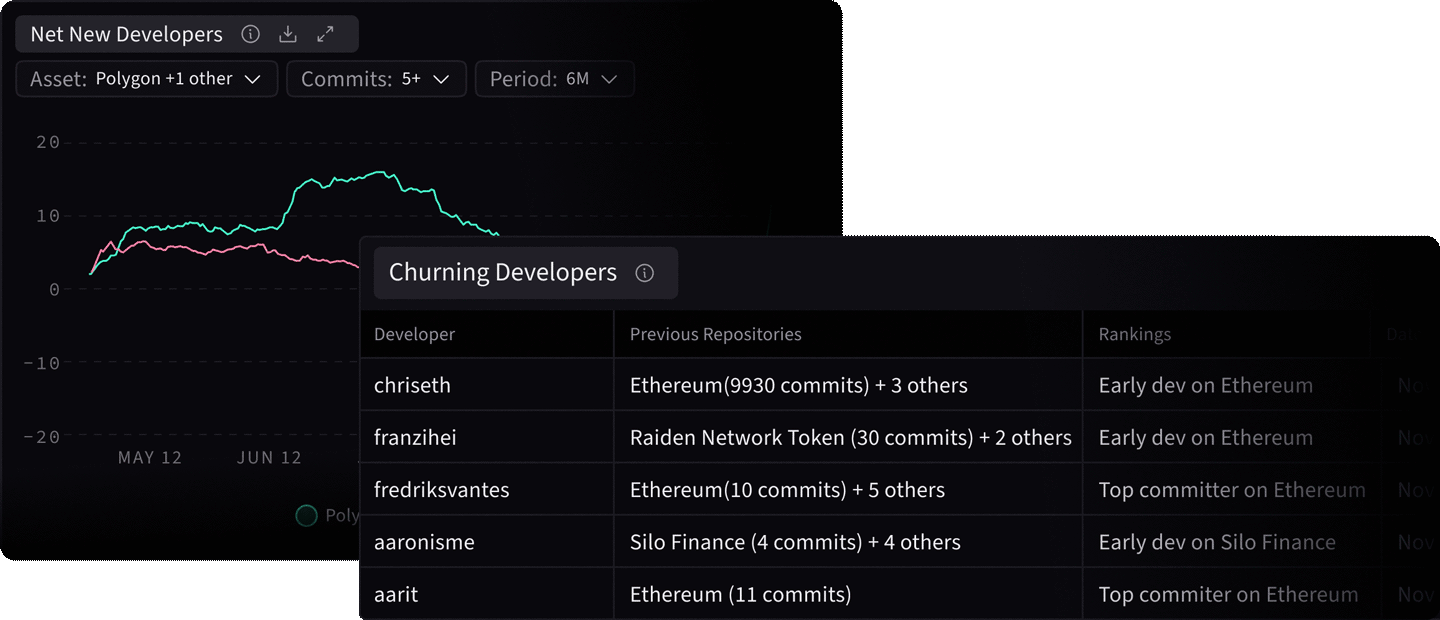Open franzihei's developer entry
This screenshot has width=1440, height=620.
tap(414, 437)
